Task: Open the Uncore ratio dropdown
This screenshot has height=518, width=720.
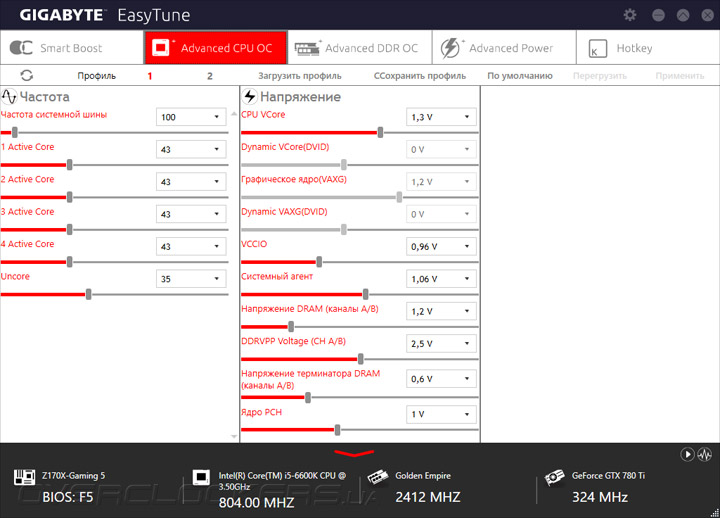Action: tap(191, 279)
